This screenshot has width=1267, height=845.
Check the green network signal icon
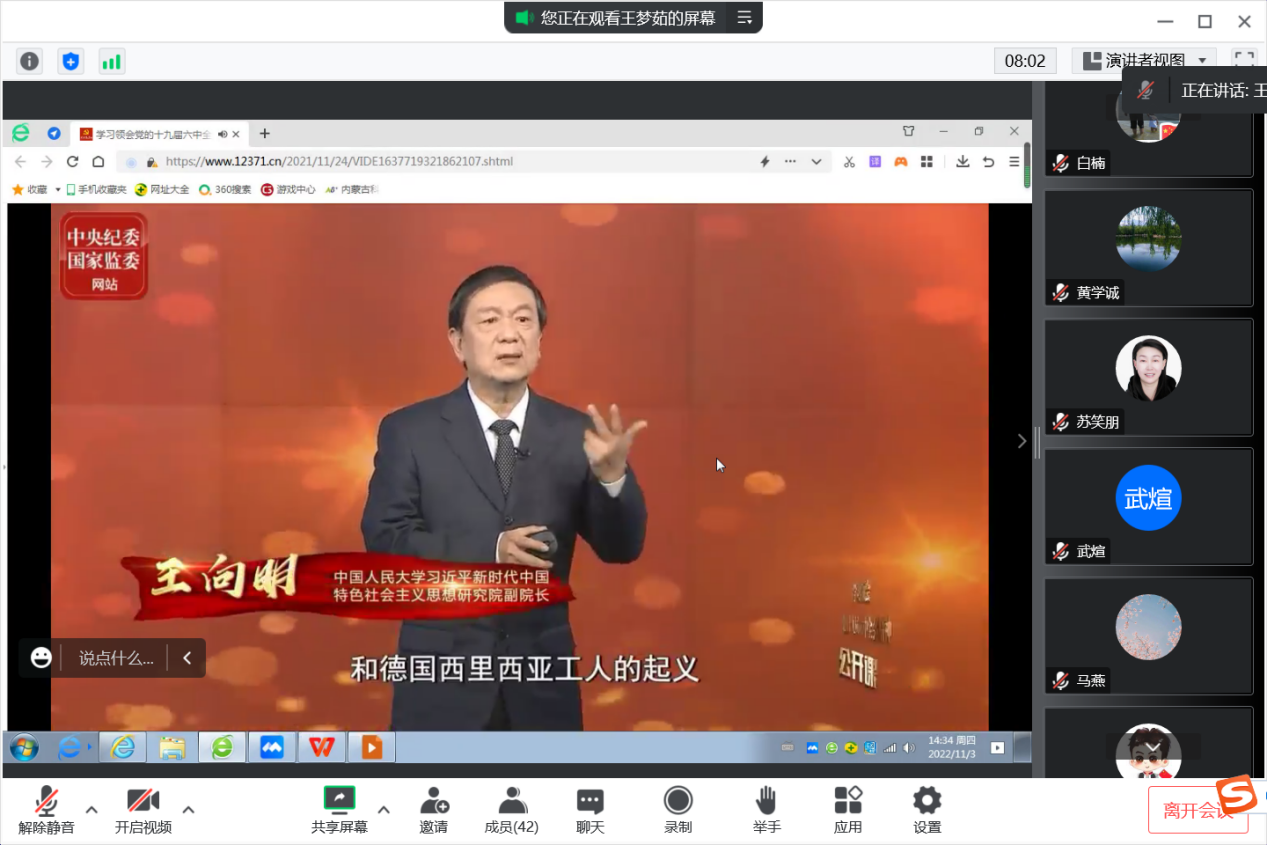point(111,61)
